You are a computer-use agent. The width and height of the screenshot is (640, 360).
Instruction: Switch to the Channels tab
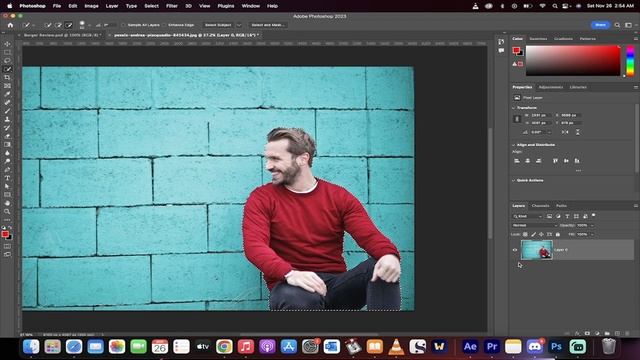[x=540, y=206]
